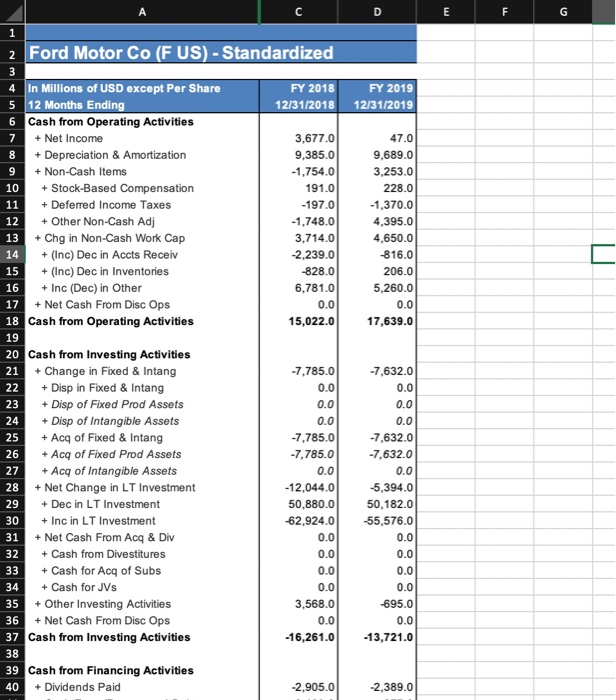616x700 pixels.
Task: Select column E header
Action: pyautogui.click(x=446, y=12)
